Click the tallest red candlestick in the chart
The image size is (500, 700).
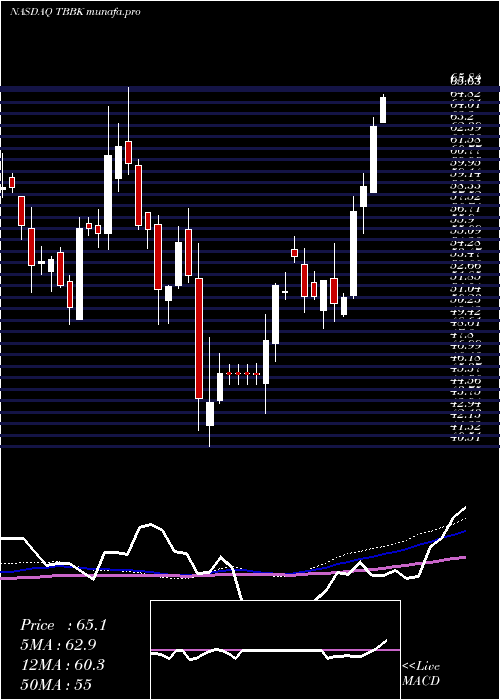coord(199,338)
